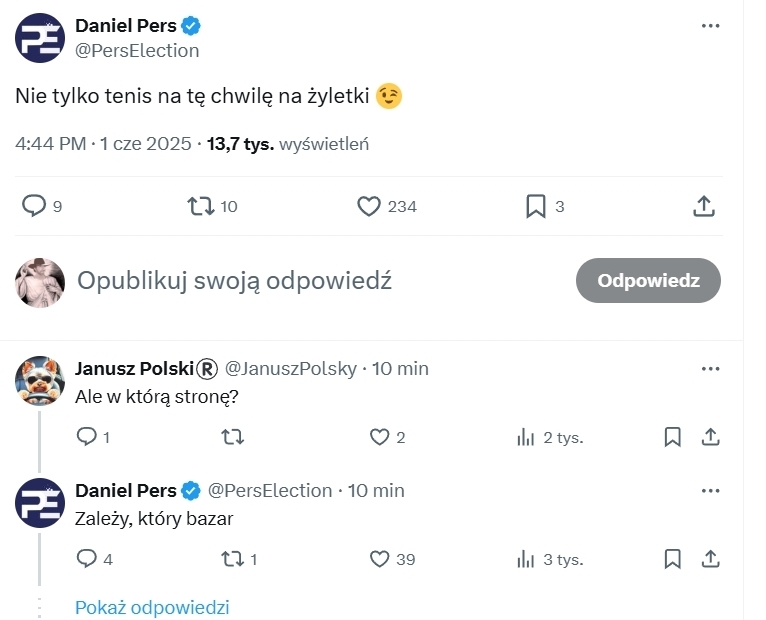View analytics of Janusz Polski's comment
This screenshot has width=766, height=620.
pos(525,437)
